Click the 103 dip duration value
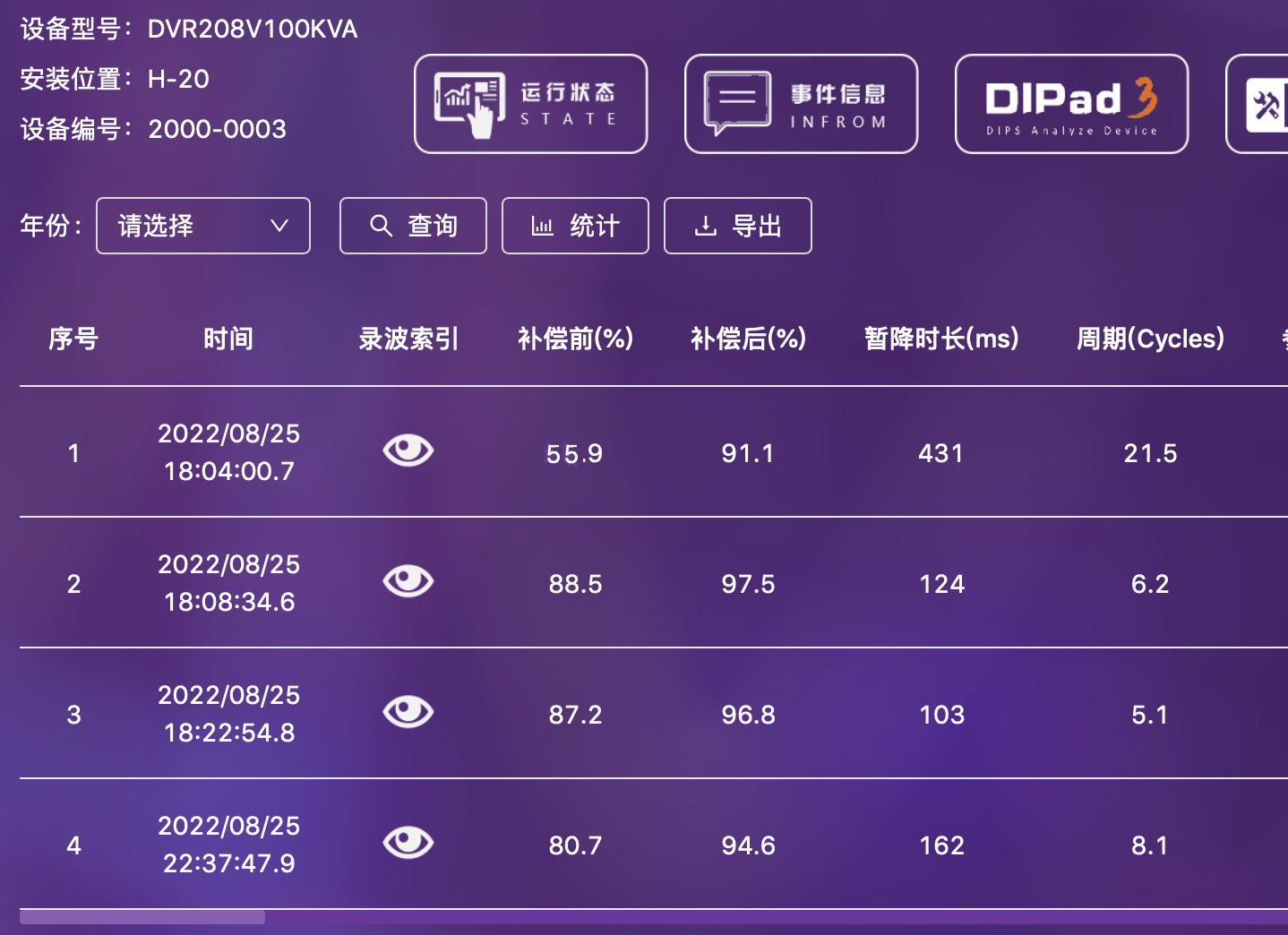 (x=941, y=716)
